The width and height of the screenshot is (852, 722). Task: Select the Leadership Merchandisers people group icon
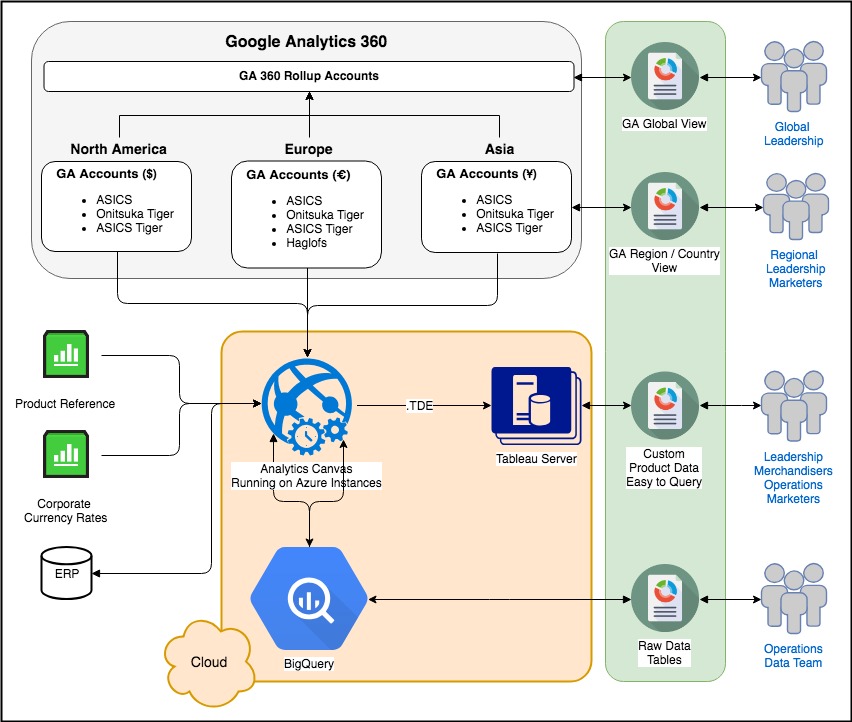[794, 405]
